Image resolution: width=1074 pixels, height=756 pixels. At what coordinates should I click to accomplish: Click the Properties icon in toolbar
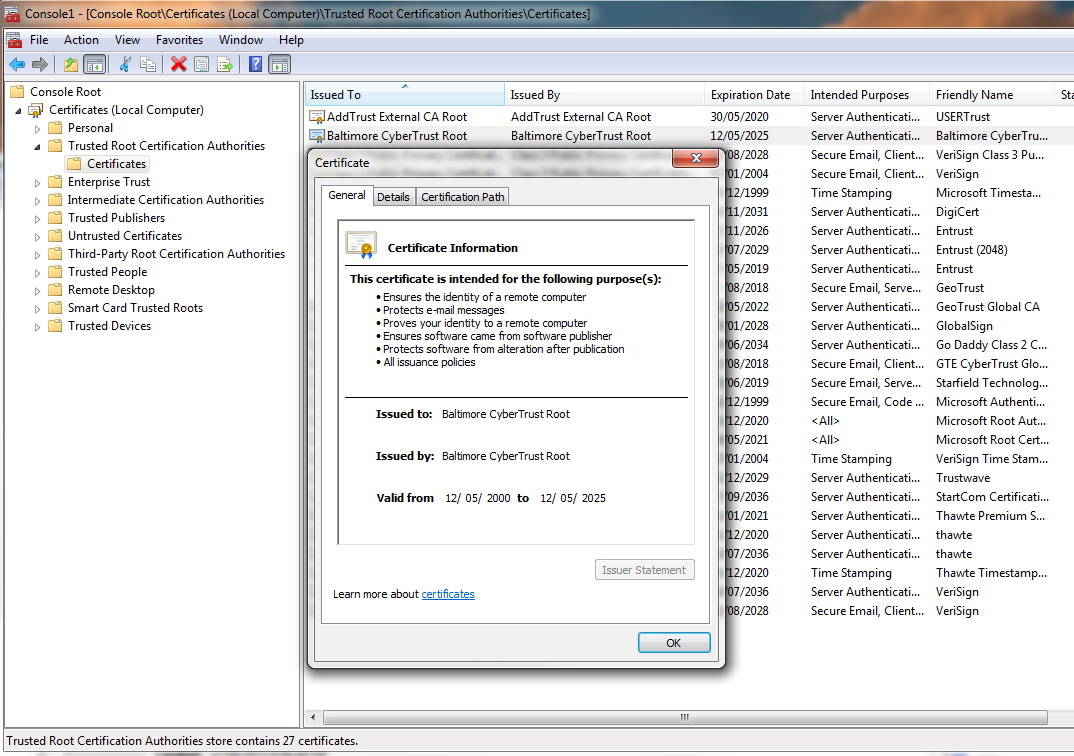[x=201, y=64]
